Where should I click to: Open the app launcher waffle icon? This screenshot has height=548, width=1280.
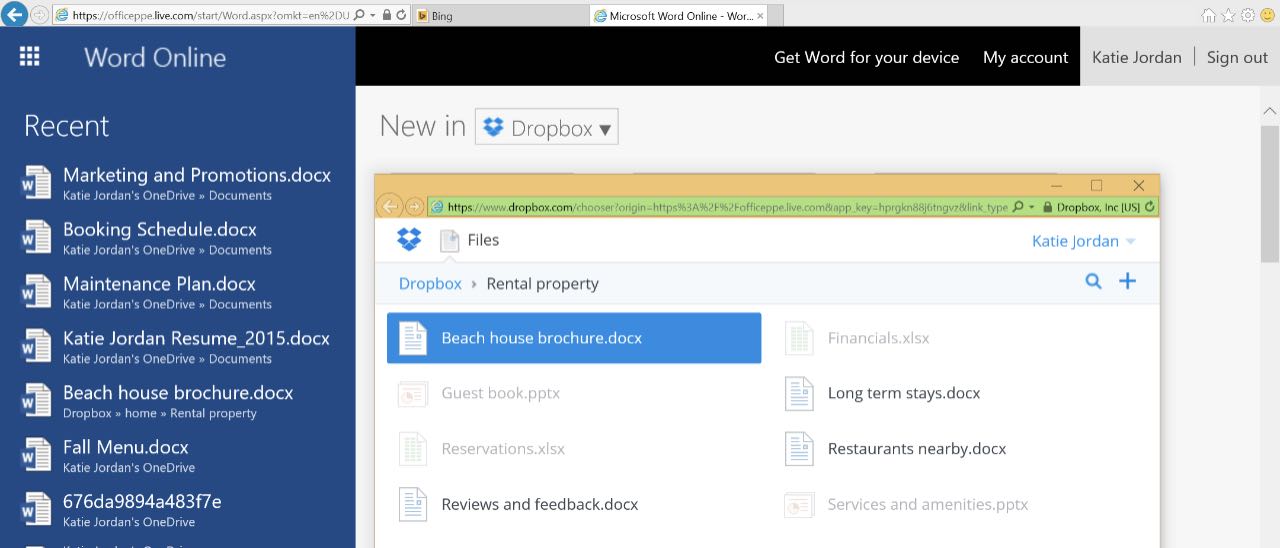pyautogui.click(x=29, y=56)
